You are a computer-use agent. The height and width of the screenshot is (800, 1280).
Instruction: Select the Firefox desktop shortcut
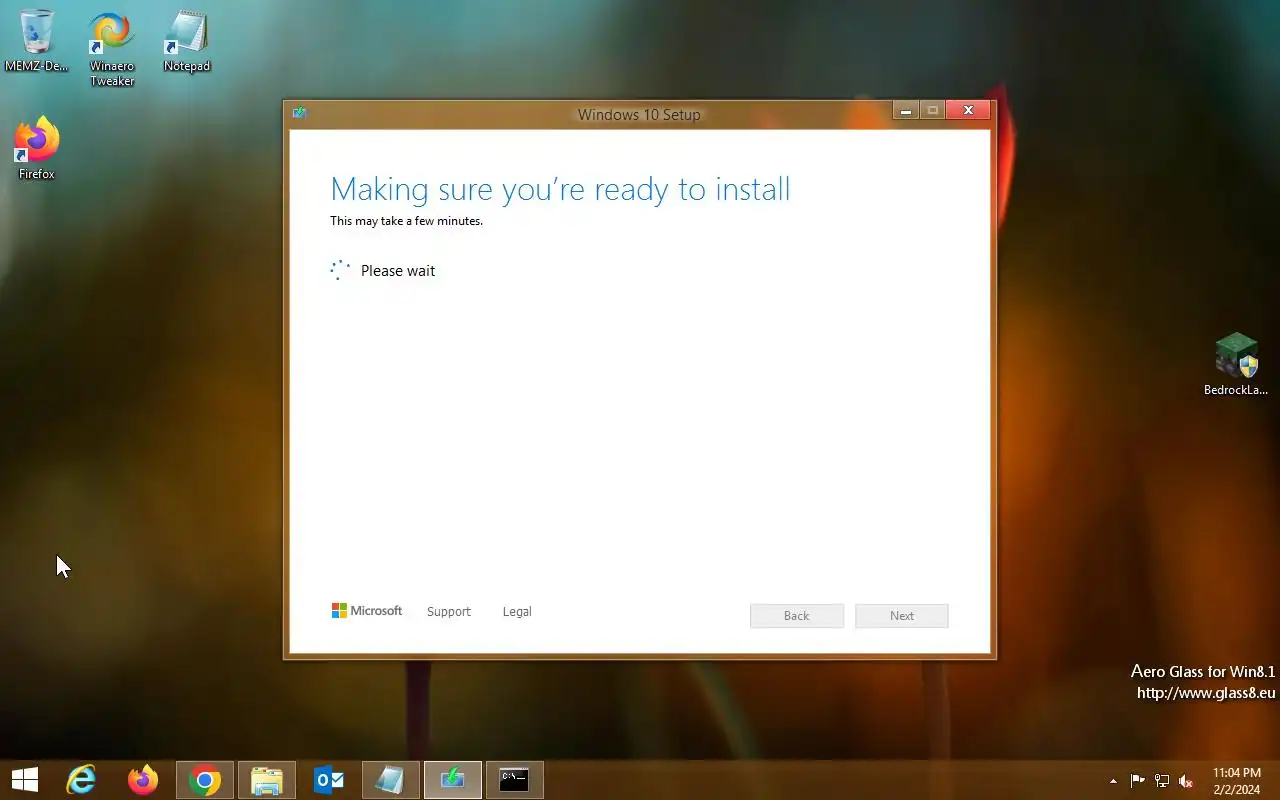pyautogui.click(x=37, y=150)
